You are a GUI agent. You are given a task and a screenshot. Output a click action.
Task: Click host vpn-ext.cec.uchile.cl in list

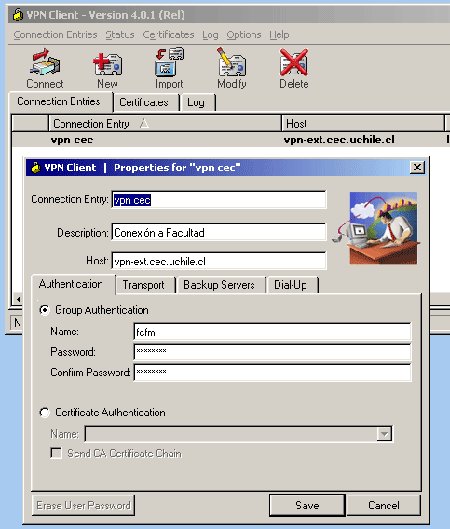[x=339, y=140]
